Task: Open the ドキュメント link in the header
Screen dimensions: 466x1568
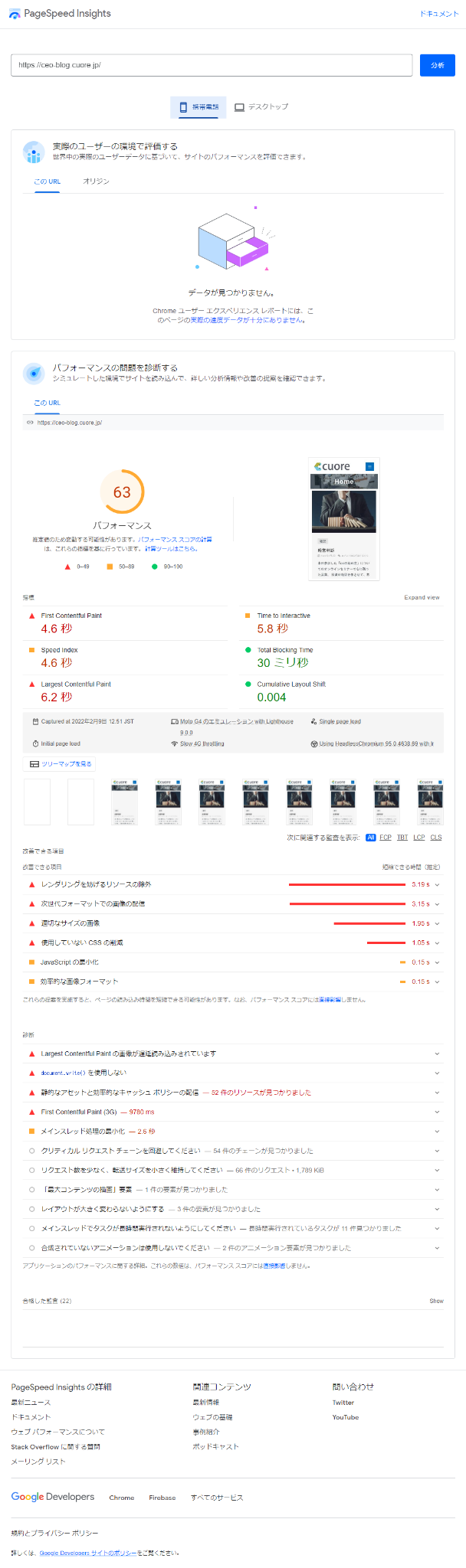Action: [x=438, y=14]
